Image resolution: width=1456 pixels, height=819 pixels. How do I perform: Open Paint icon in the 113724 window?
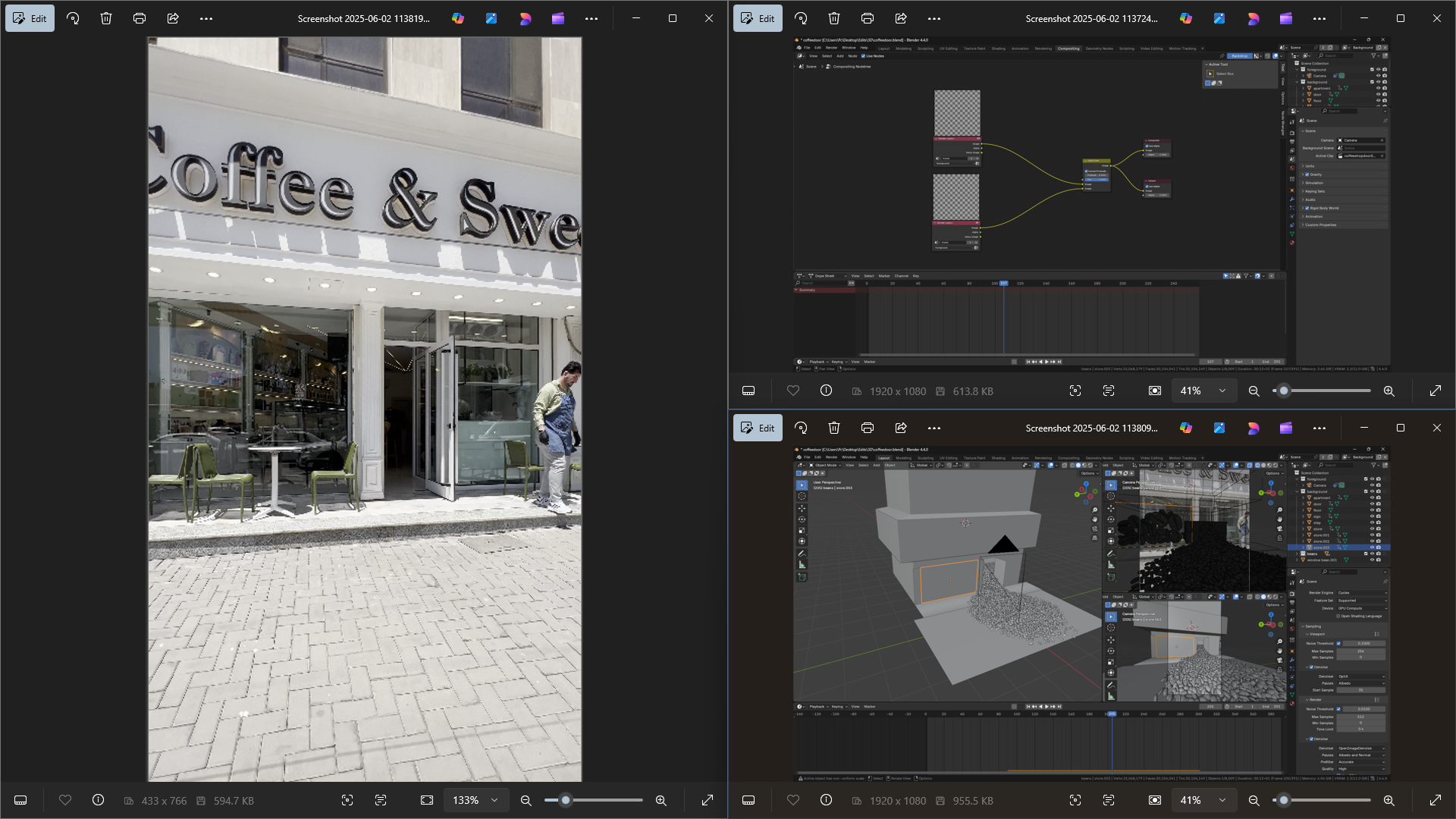(1219, 18)
